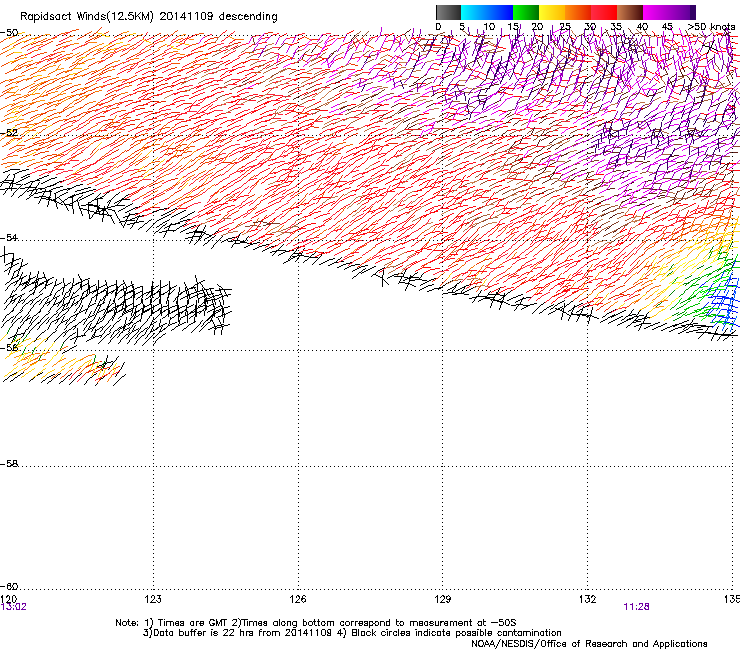Click the 11:28 swath time label
The height and width of the screenshot is (650, 740).
636,607
